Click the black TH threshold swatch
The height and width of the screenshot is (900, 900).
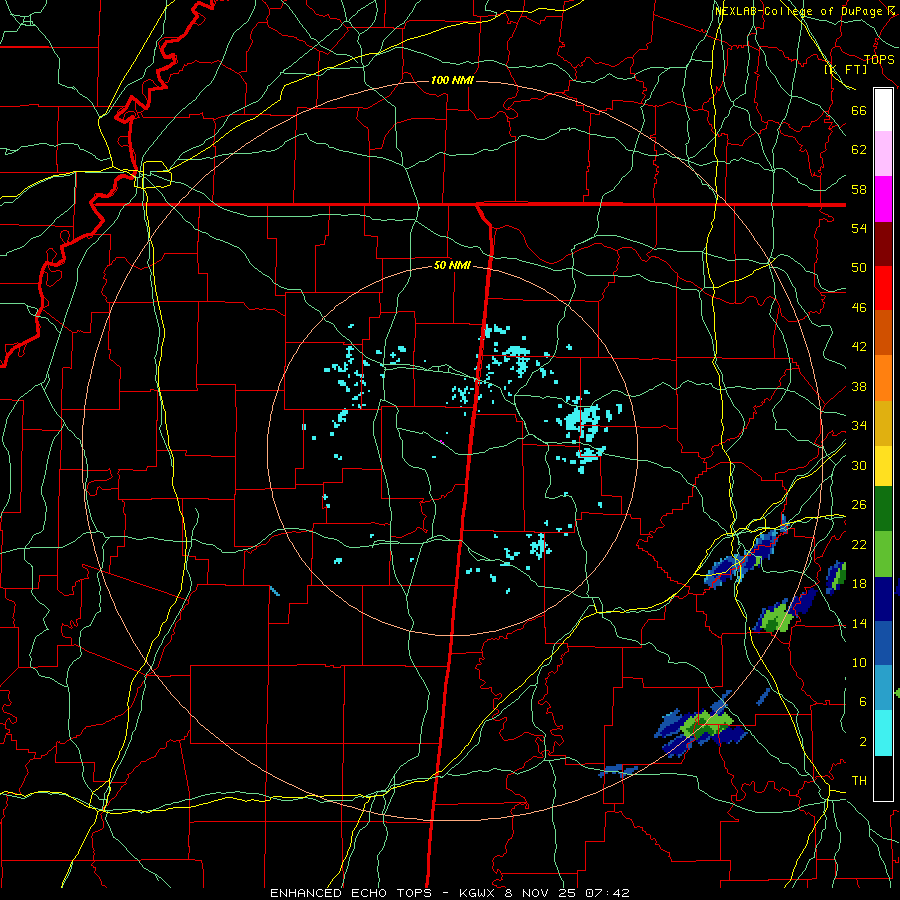(x=883, y=778)
